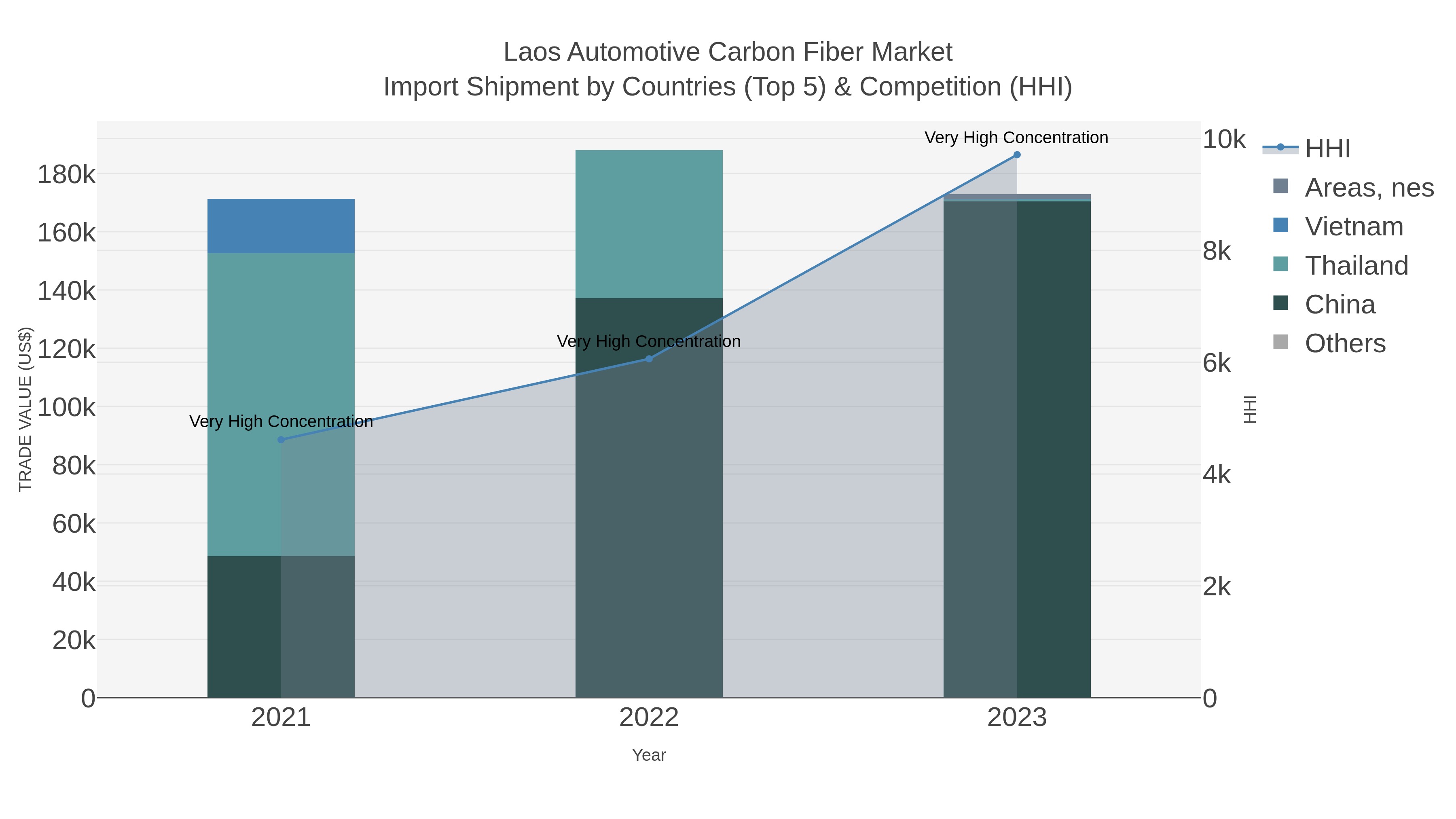Viewport: 1456px width, 819px height.
Task: Click the Vietnam legend color swatch
Action: [1281, 225]
